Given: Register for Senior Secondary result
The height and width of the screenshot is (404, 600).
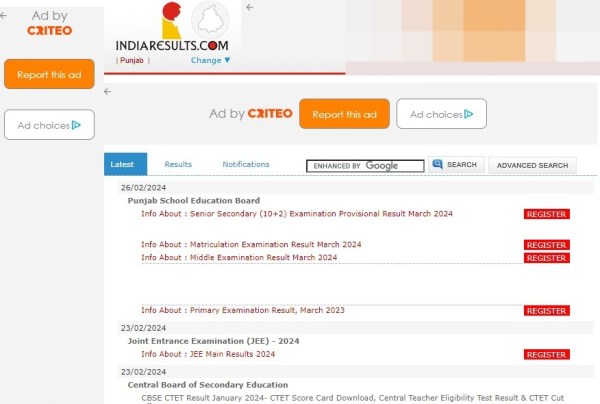Looking at the screenshot, I should click(x=547, y=214).
